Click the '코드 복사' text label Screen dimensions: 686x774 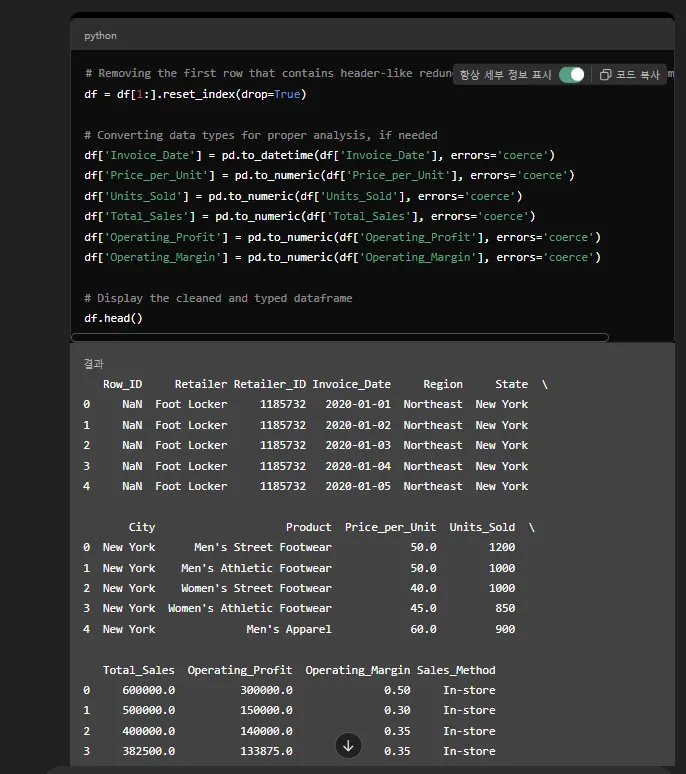pyautogui.click(x=637, y=75)
